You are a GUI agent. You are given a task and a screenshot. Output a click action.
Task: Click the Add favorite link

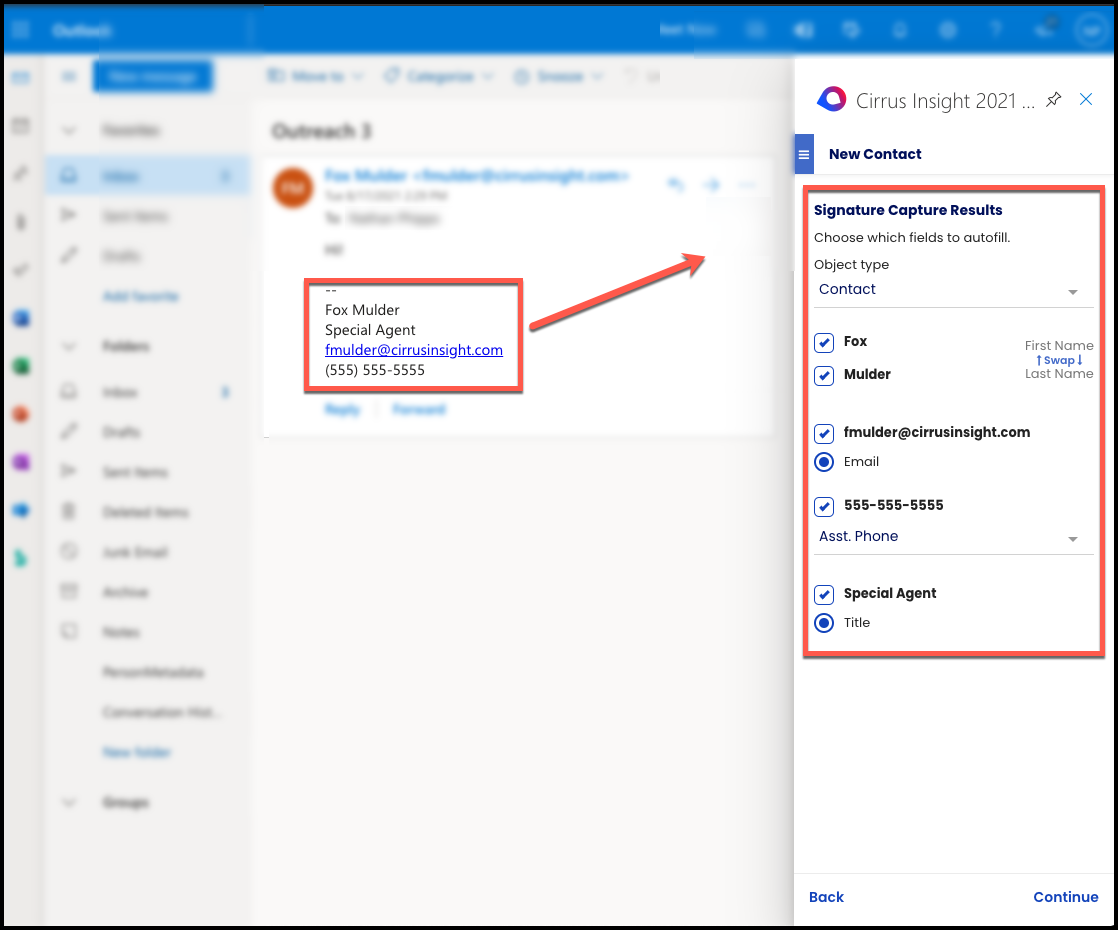[x=140, y=296]
